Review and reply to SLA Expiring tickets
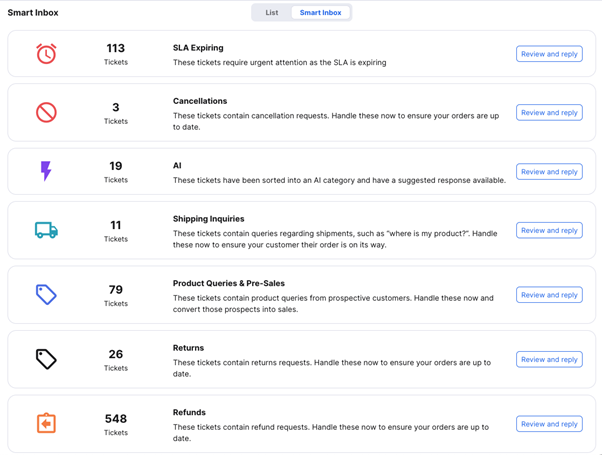This screenshot has width=602, height=455. 549,54
